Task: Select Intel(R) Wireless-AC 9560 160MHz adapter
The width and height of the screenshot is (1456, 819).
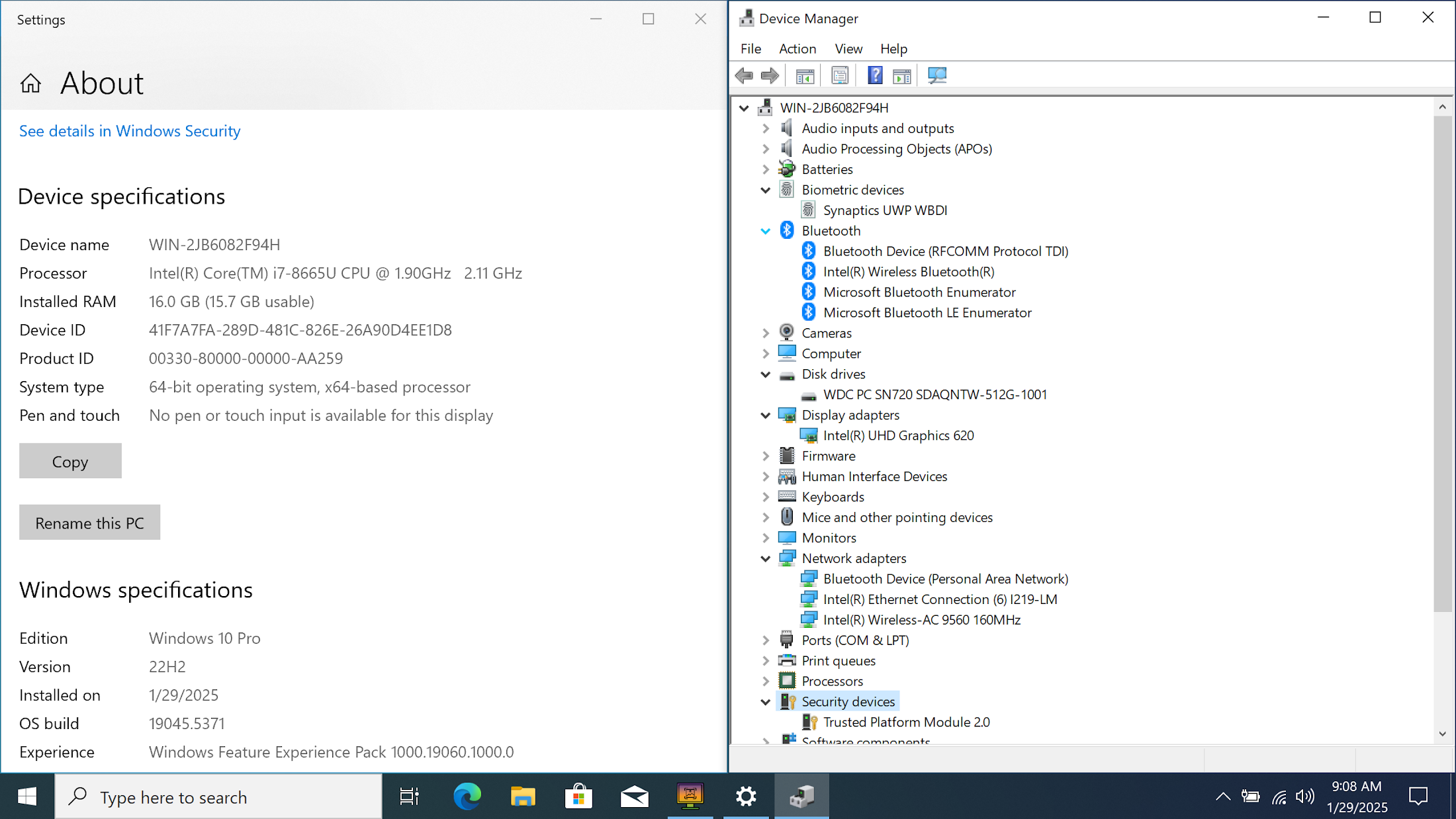Action: [x=922, y=620]
